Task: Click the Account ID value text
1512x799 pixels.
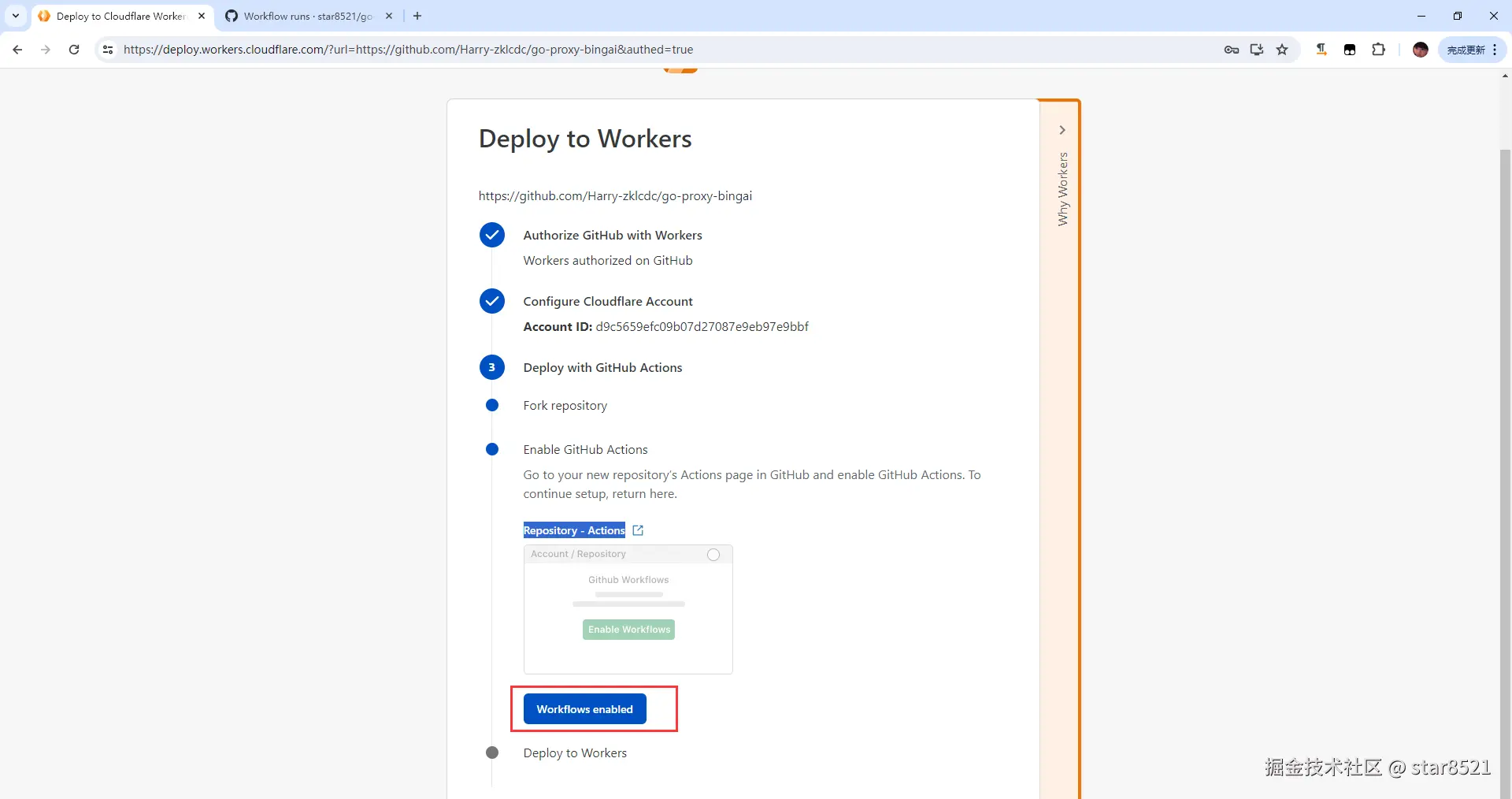Action: 702,327
